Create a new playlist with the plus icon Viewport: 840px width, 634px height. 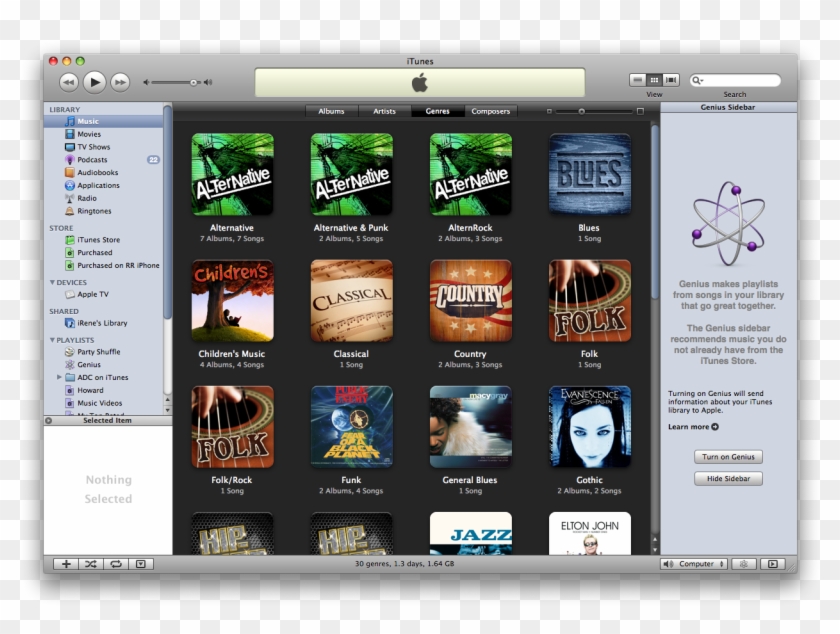pos(66,563)
